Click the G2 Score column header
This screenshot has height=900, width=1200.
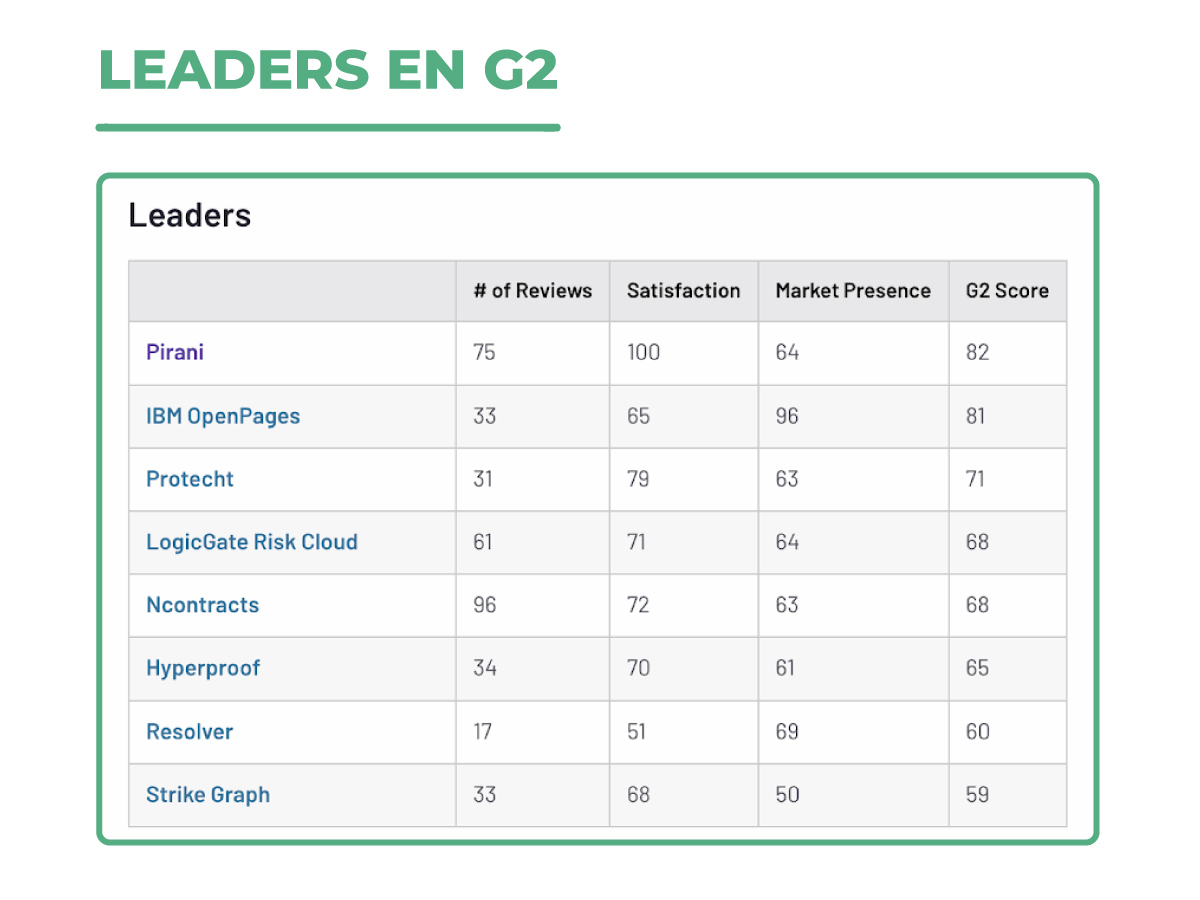1007,291
